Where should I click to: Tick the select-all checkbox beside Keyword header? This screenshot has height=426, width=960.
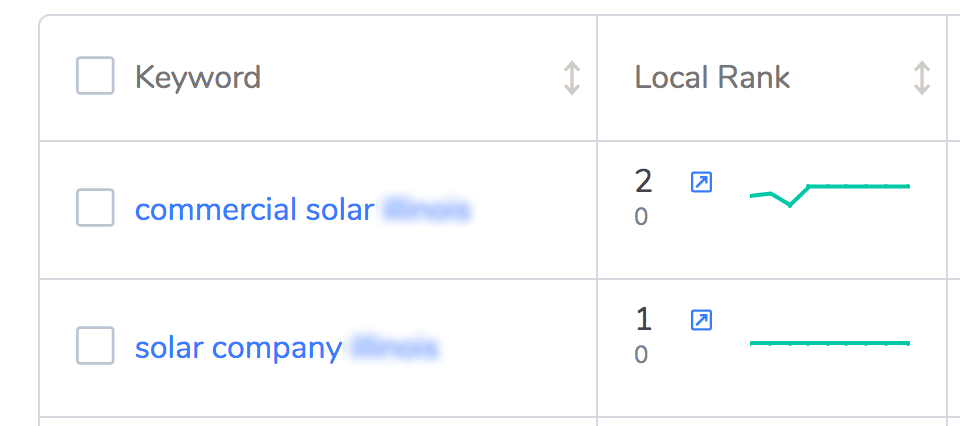click(x=95, y=76)
